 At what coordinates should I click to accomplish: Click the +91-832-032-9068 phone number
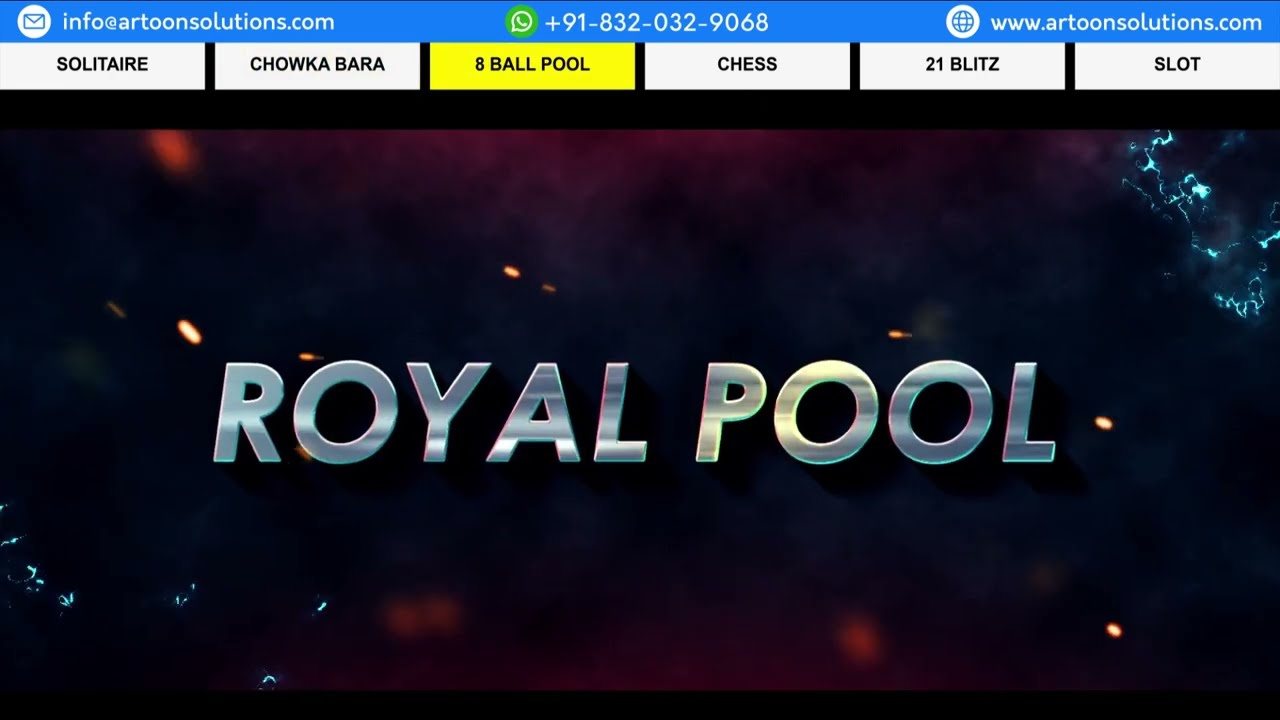[656, 22]
